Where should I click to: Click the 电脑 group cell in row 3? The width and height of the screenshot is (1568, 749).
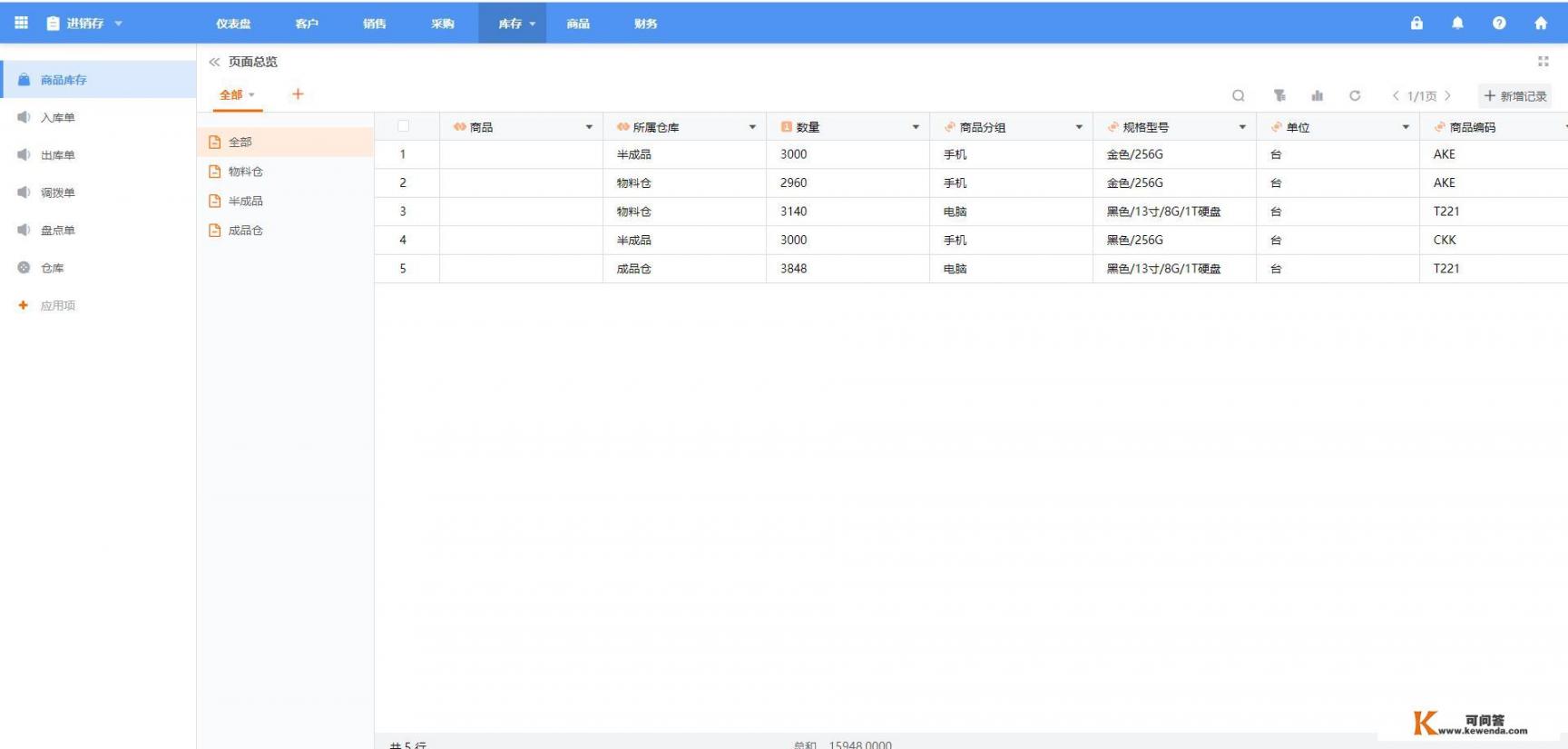pyautogui.click(x=1011, y=212)
